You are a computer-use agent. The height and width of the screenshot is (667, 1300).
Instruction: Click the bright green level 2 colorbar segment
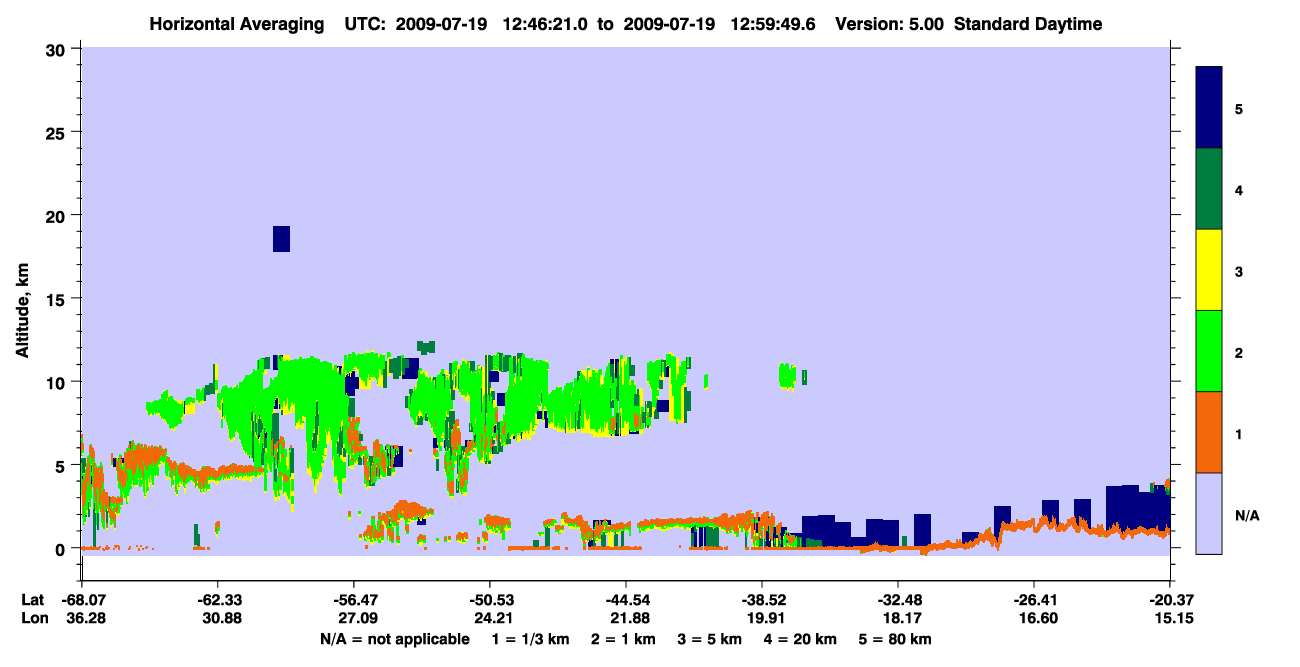pyautogui.click(x=1209, y=351)
